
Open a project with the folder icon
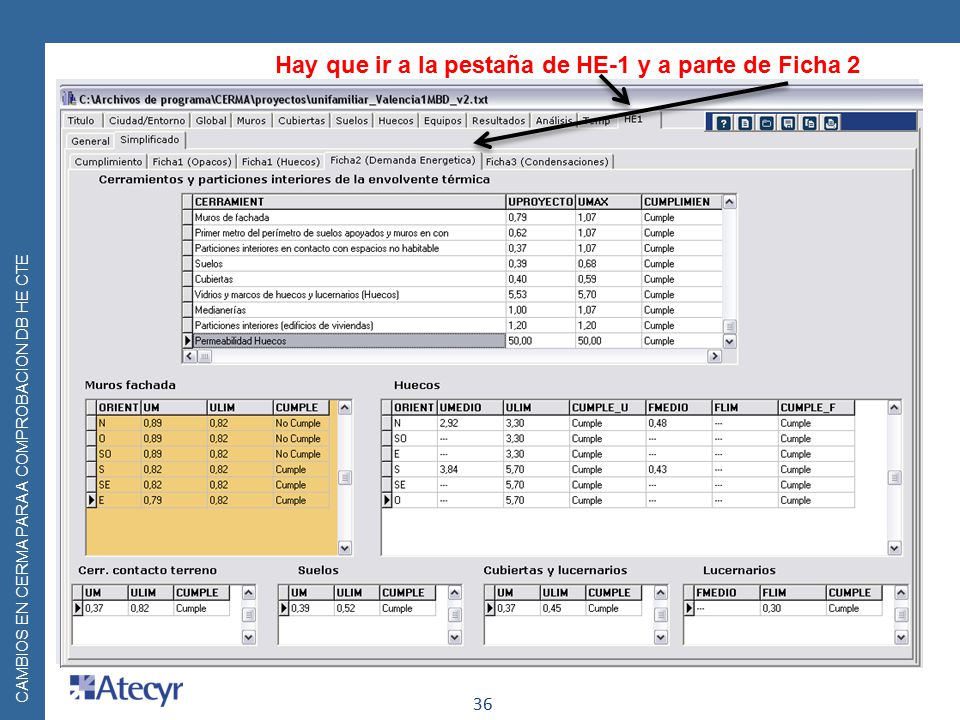coord(767,123)
